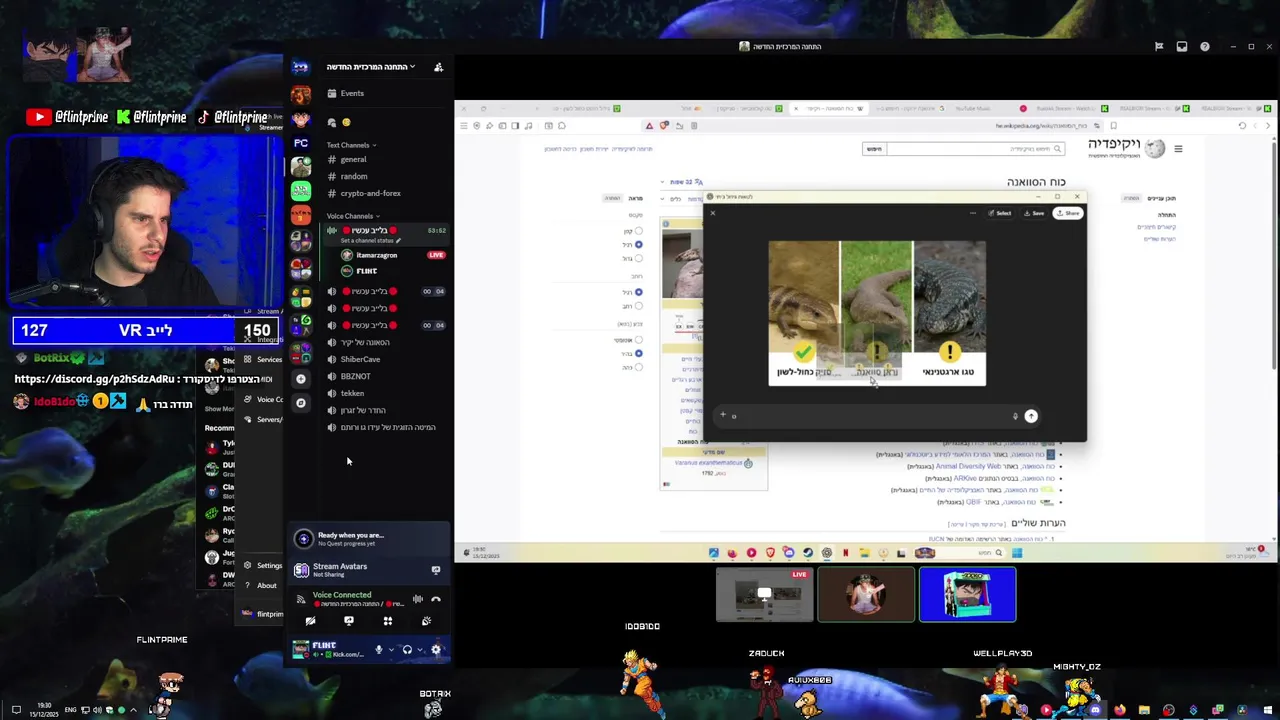The width and height of the screenshot is (1280, 720).
Task: Select גדול large text size radio button
Action: [x=638, y=258]
